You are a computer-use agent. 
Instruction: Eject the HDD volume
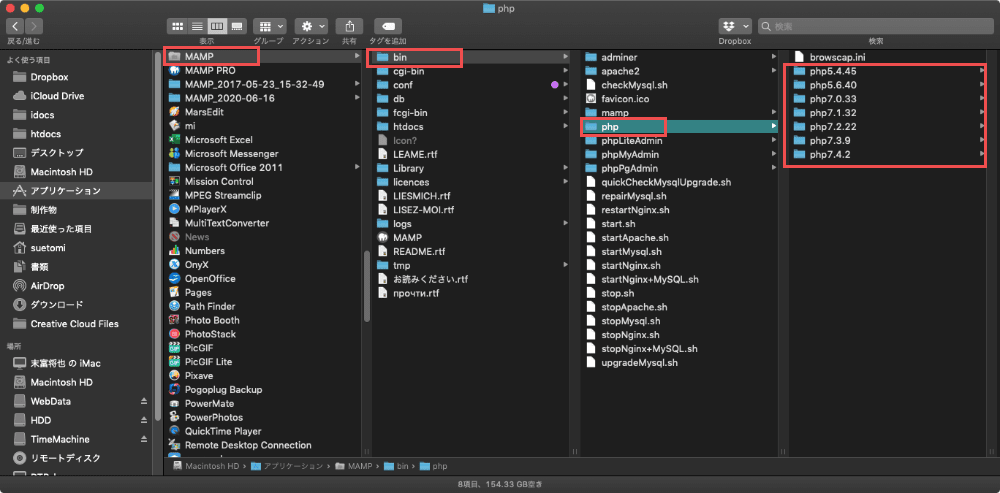tap(143, 420)
